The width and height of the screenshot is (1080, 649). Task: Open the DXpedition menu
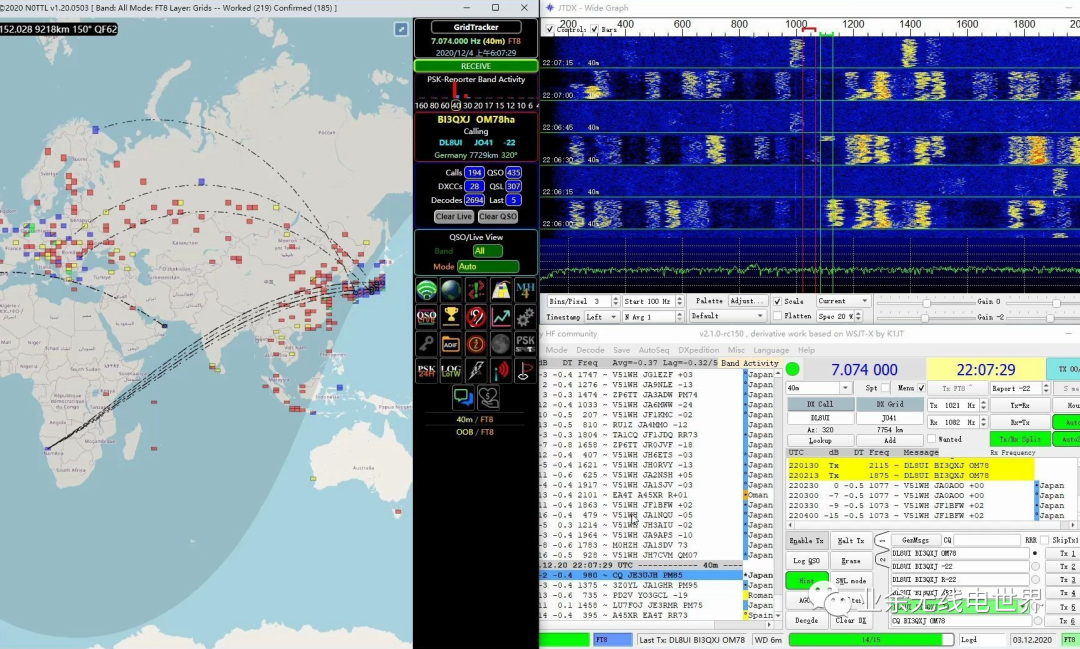pyautogui.click(x=698, y=350)
